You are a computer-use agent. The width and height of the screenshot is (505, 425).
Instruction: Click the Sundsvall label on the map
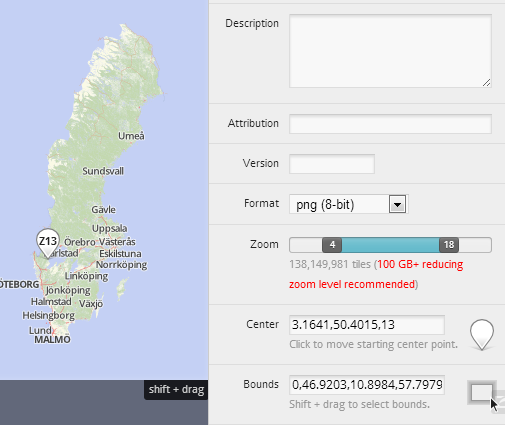point(103,171)
